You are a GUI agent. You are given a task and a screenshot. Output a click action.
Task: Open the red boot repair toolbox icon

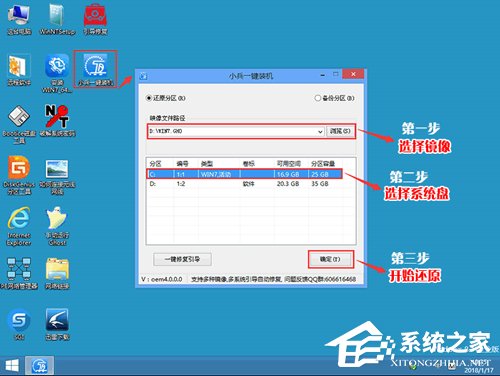(x=95, y=20)
